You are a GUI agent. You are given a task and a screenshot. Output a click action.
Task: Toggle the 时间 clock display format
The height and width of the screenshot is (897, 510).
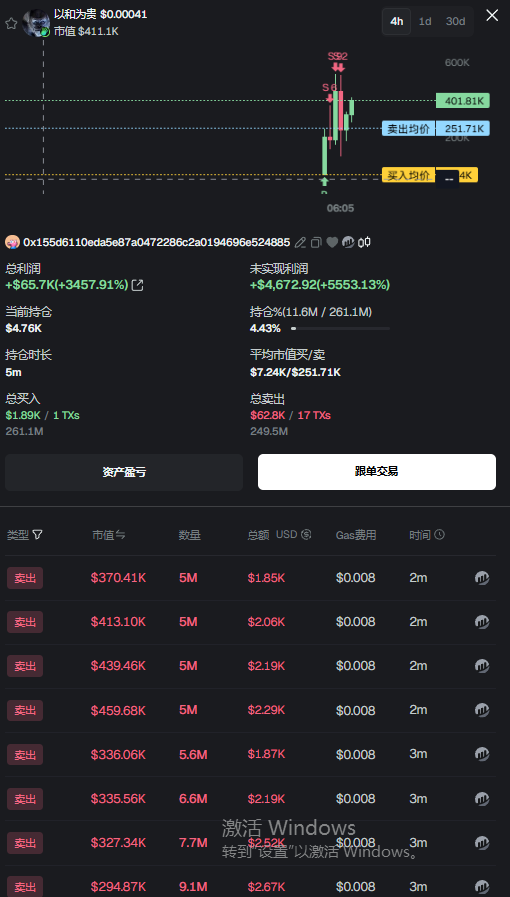[439, 535]
